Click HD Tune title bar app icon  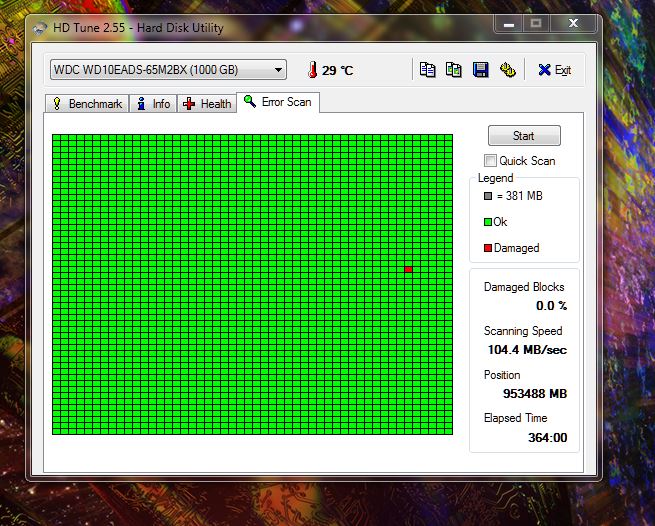click(x=40, y=28)
